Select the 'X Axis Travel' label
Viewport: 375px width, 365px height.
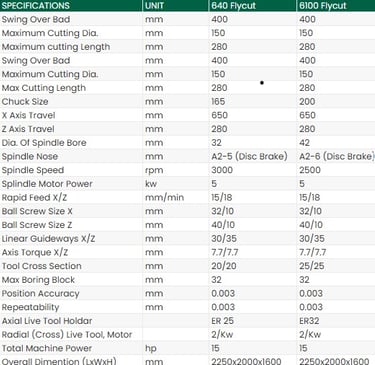click(28, 115)
